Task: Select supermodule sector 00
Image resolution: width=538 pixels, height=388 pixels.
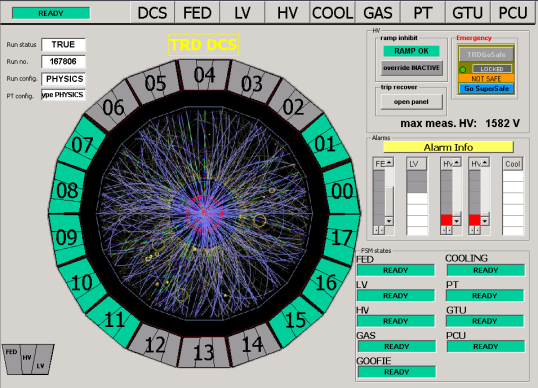Action: (x=341, y=190)
